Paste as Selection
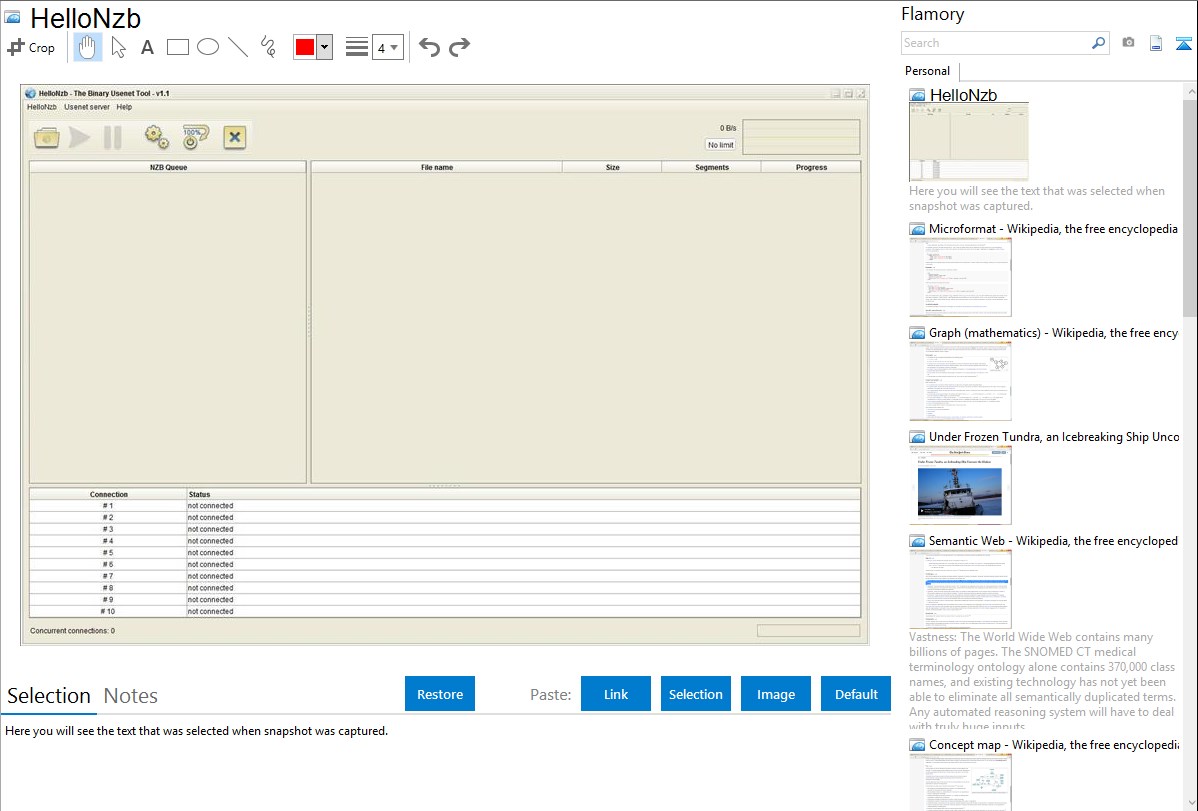Image resolution: width=1198 pixels, height=811 pixels. tap(696, 694)
